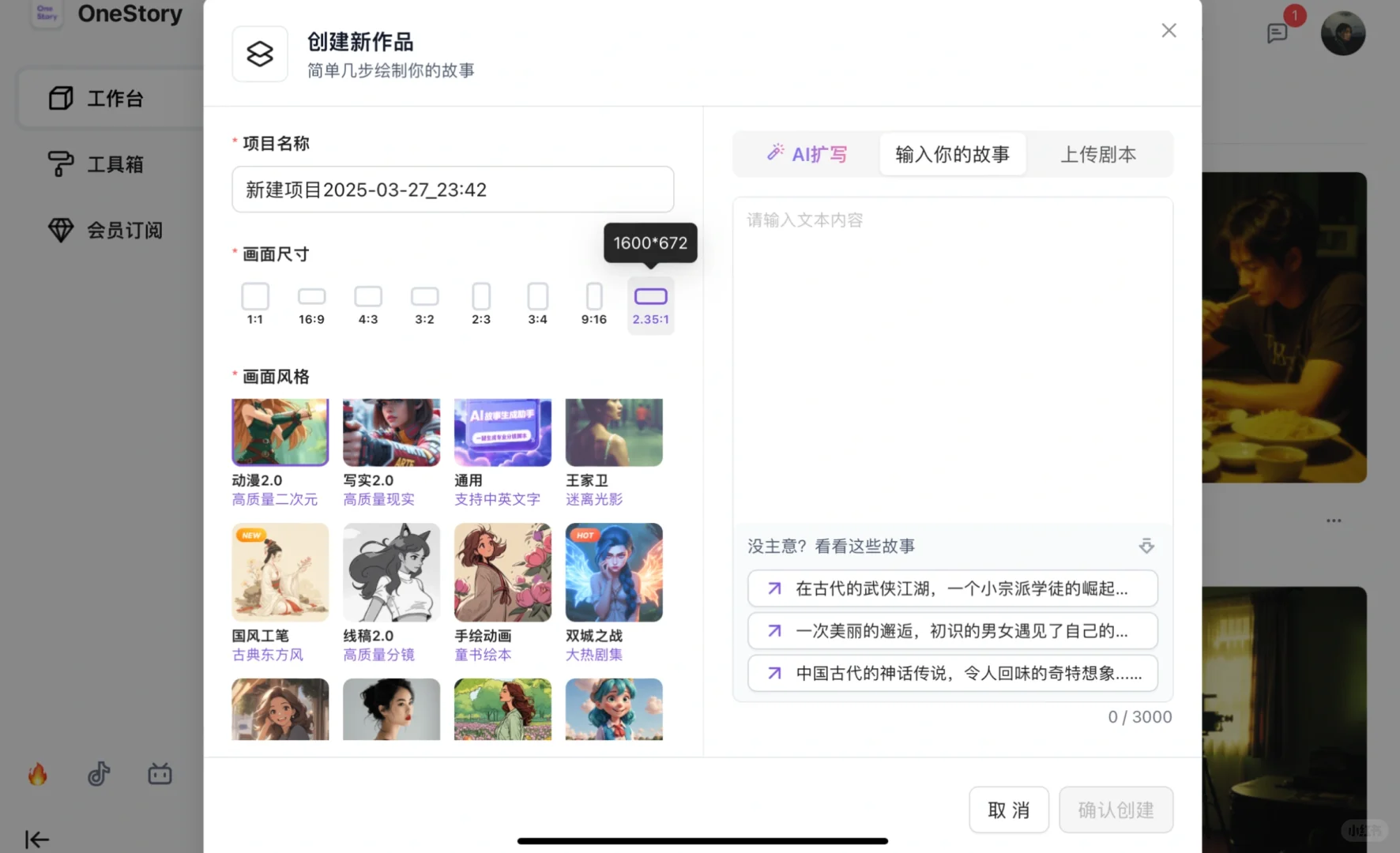Select the 动漫2.0 style thumbnail

pos(280,431)
